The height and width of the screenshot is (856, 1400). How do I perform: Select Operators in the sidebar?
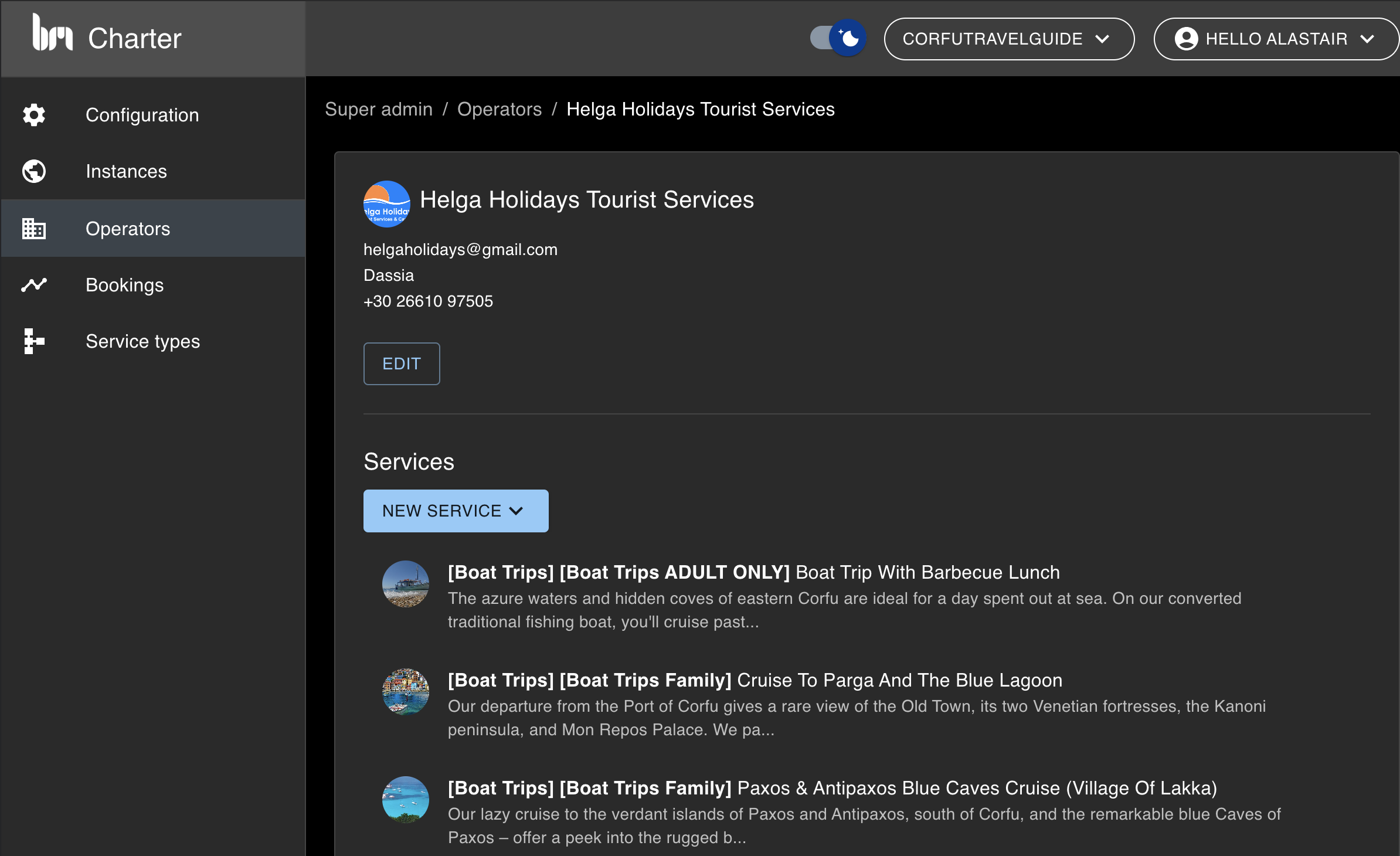point(153,228)
